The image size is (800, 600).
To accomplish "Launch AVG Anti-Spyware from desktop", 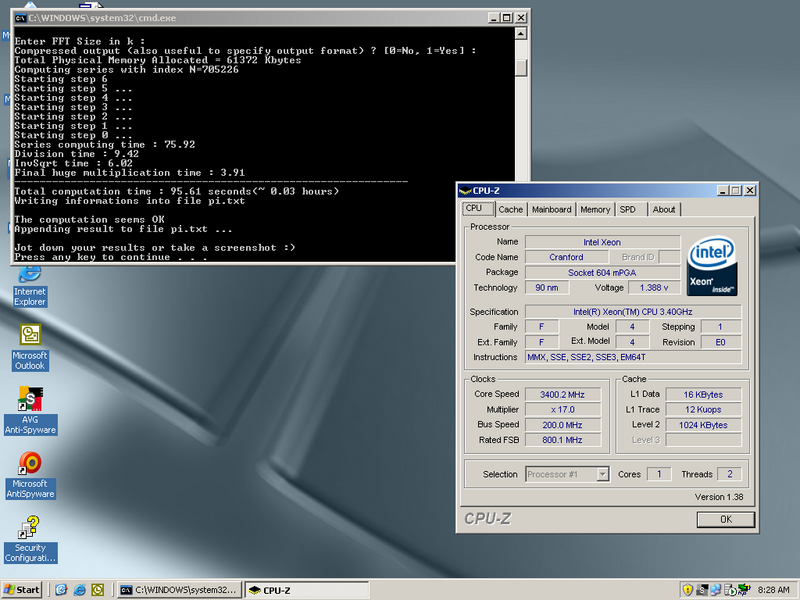I will click(x=30, y=411).
